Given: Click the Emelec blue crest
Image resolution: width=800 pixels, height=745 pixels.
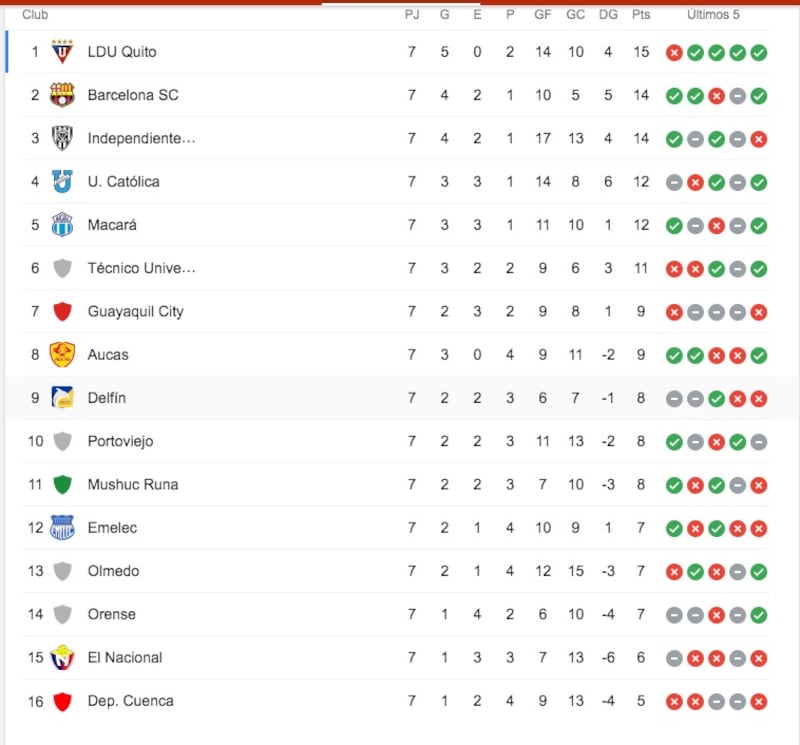Looking at the screenshot, I should click(62, 528).
